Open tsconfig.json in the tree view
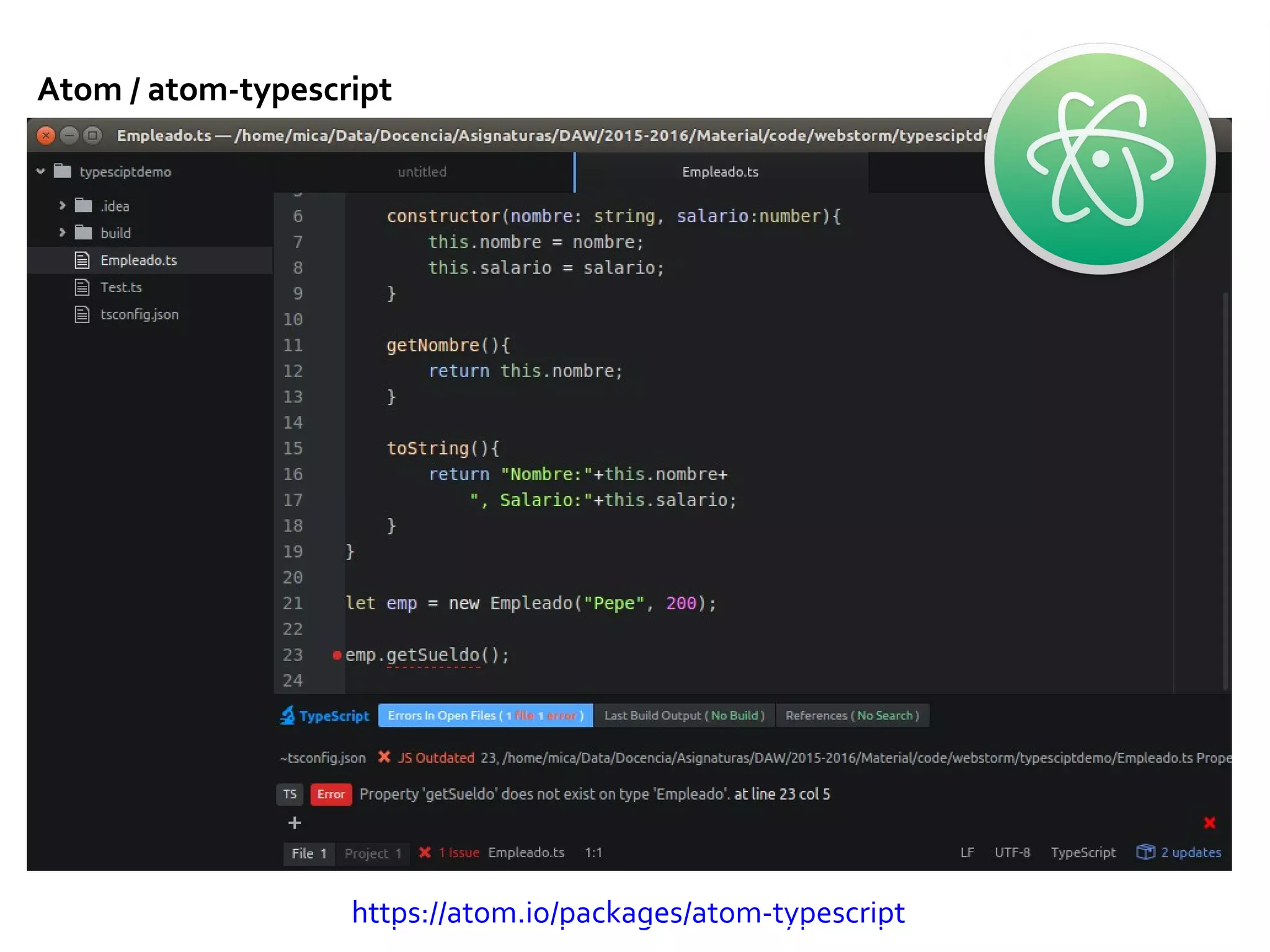 click(140, 314)
